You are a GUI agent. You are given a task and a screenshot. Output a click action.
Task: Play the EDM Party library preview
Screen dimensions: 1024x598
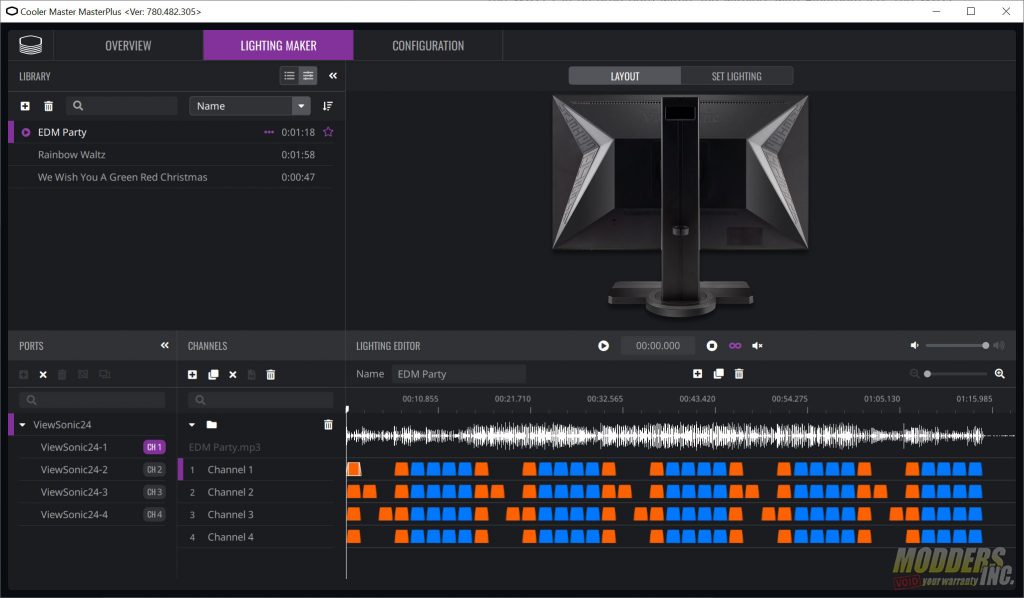[26, 132]
